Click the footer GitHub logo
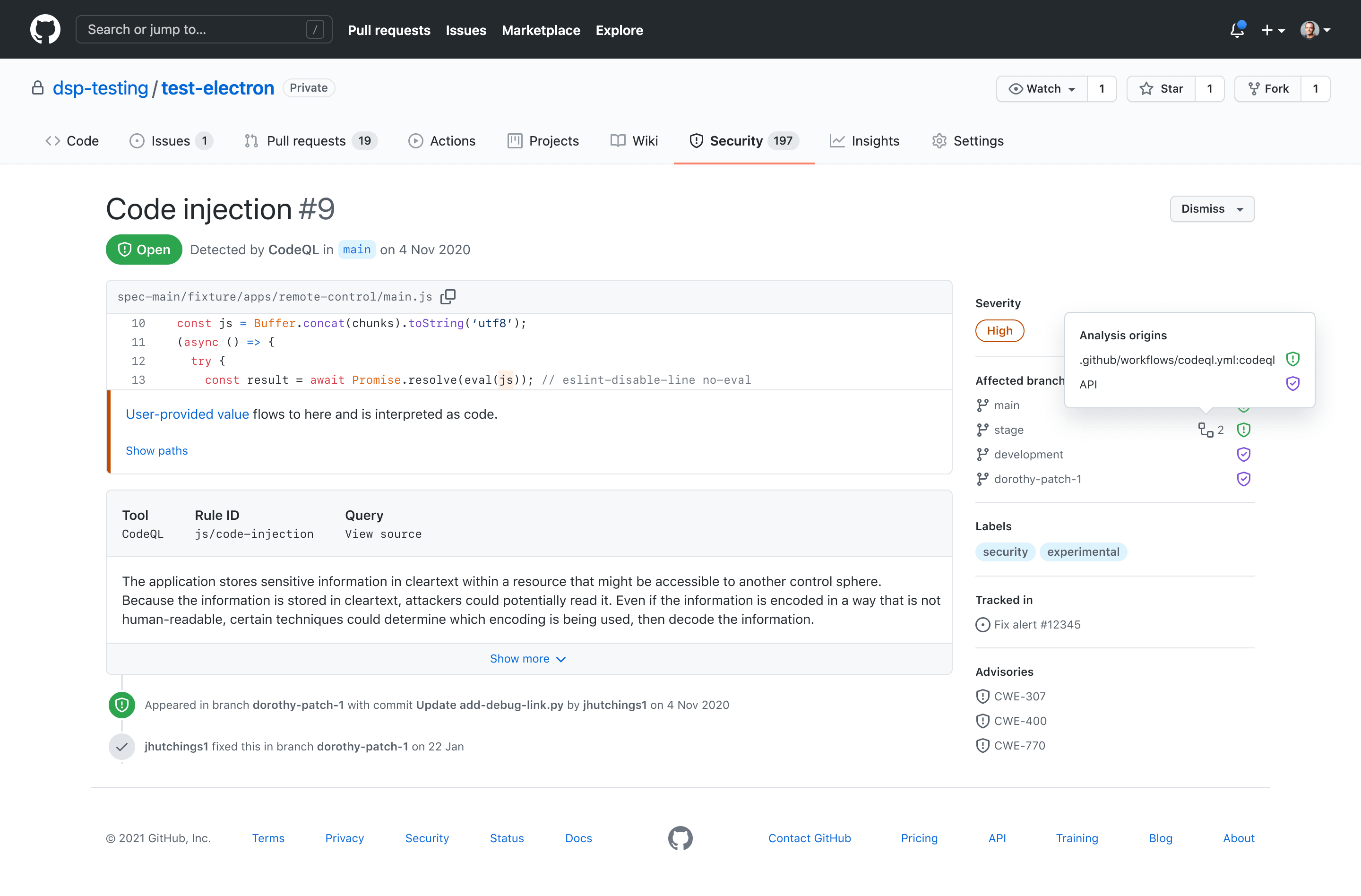Image resolution: width=1361 pixels, height=896 pixels. (680, 838)
